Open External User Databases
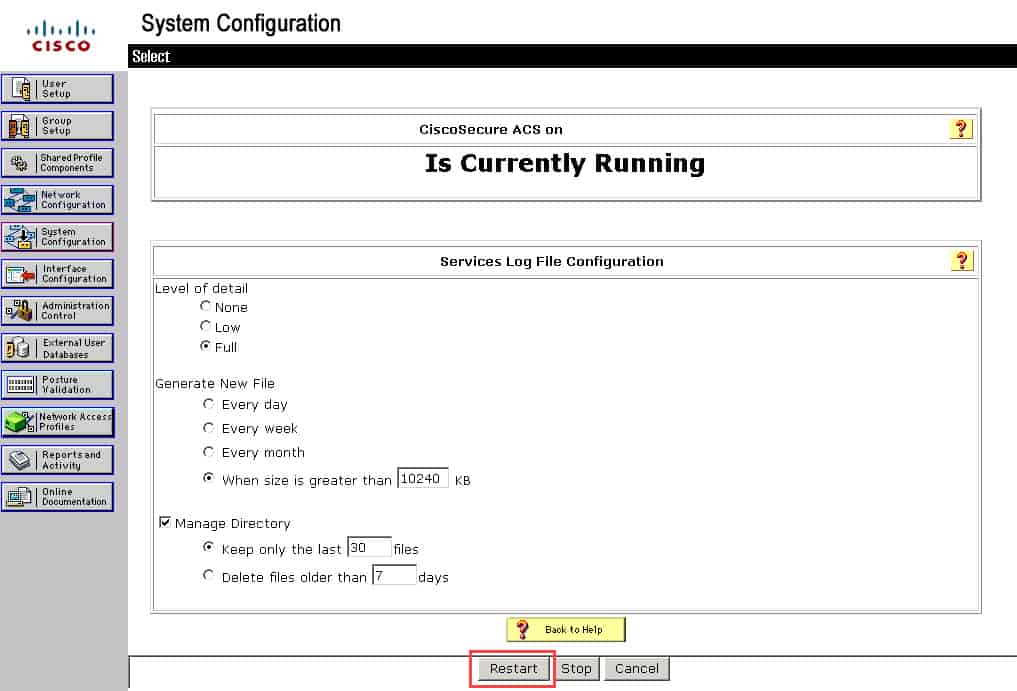This screenshot has height=691, width=1017. 58,348
